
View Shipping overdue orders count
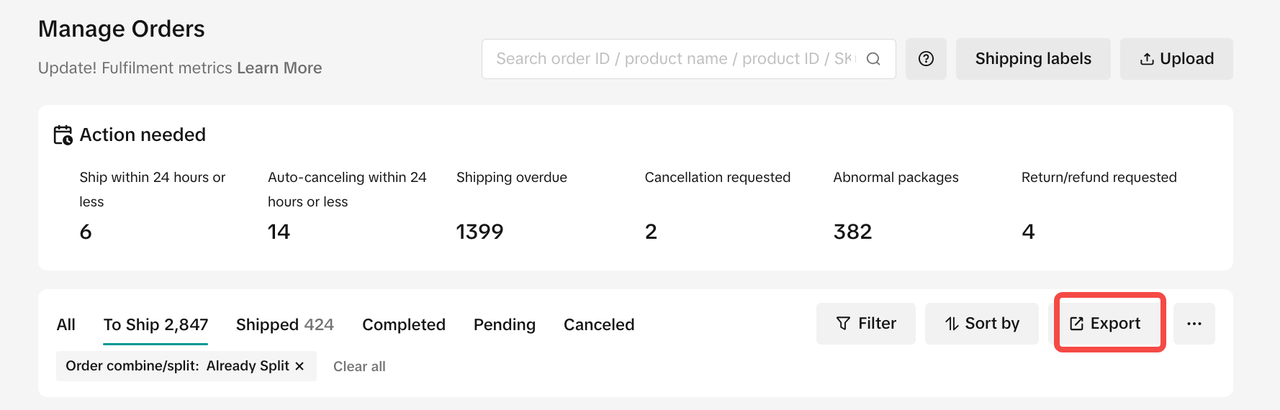(480, 232)
